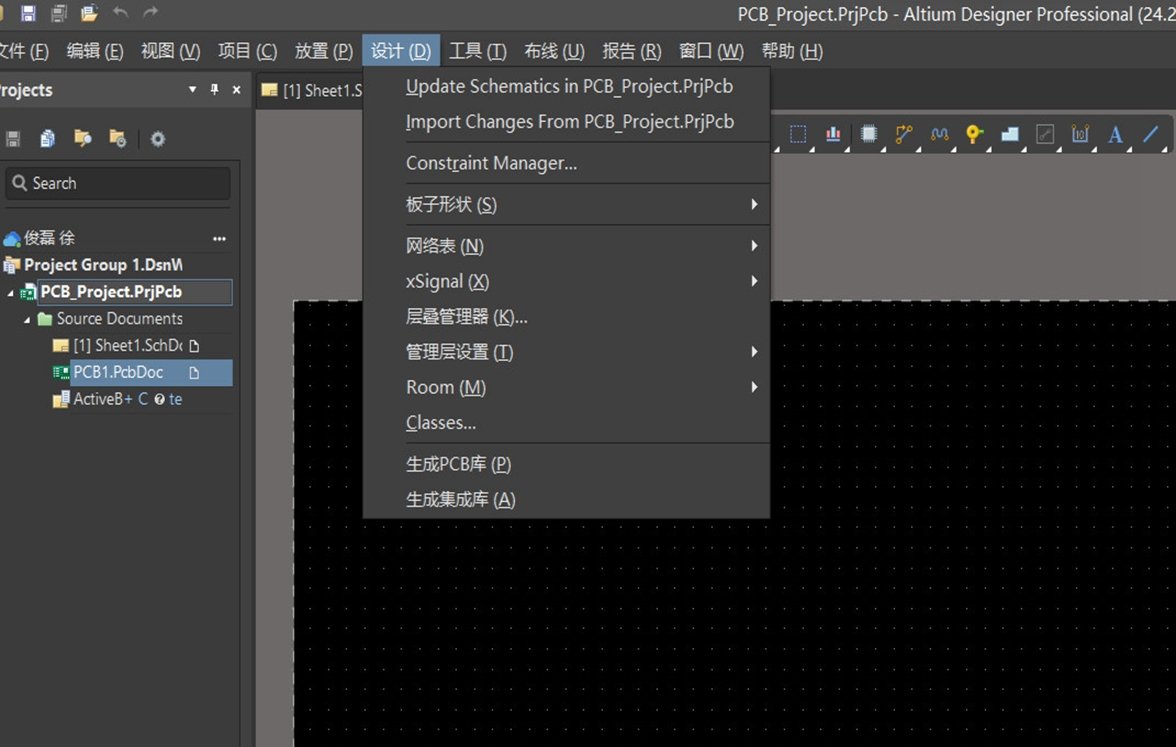The image size is (1176, 747).
Task: Collapse the PCB_Project.PrjPcb tree node arrow
Action: (x=10, y=292)
